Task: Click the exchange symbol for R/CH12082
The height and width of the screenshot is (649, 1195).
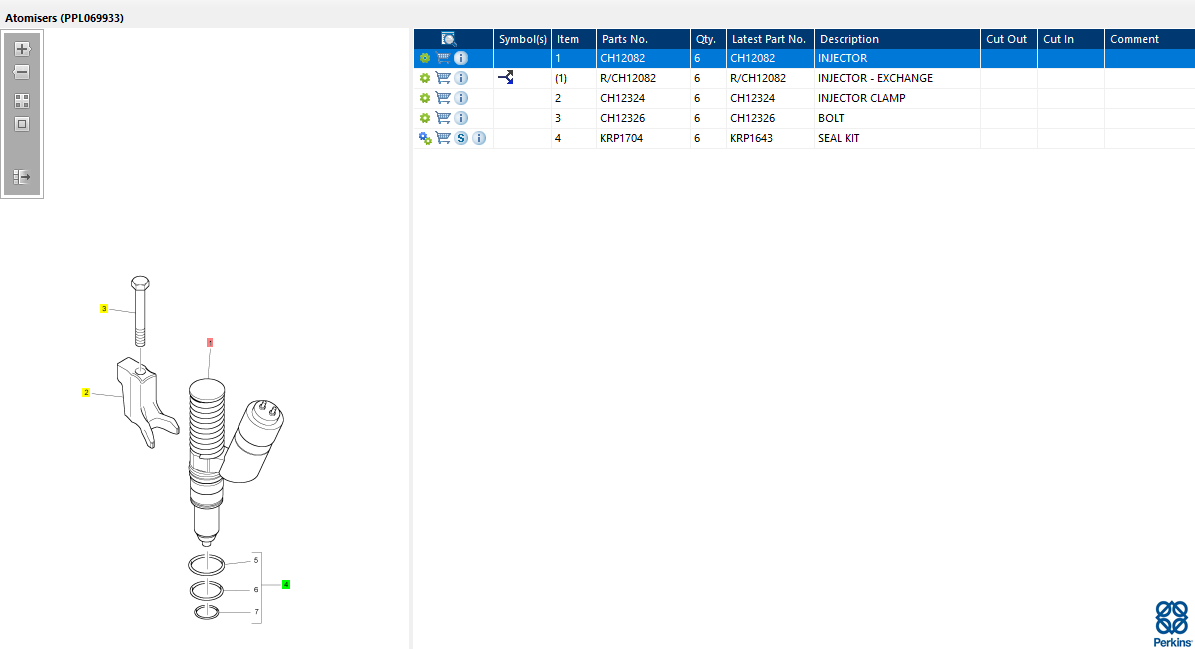Action: point(506,78)
